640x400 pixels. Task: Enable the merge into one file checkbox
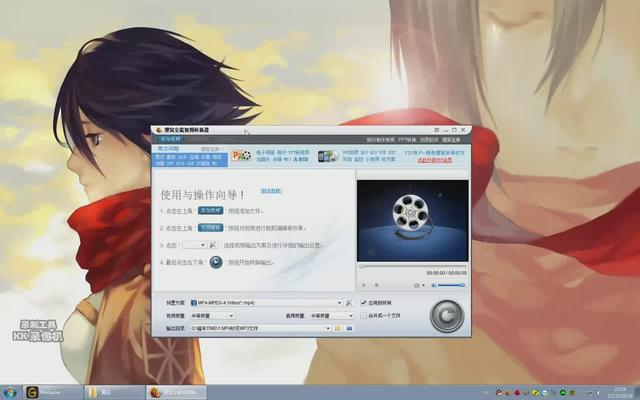point(364,316)
